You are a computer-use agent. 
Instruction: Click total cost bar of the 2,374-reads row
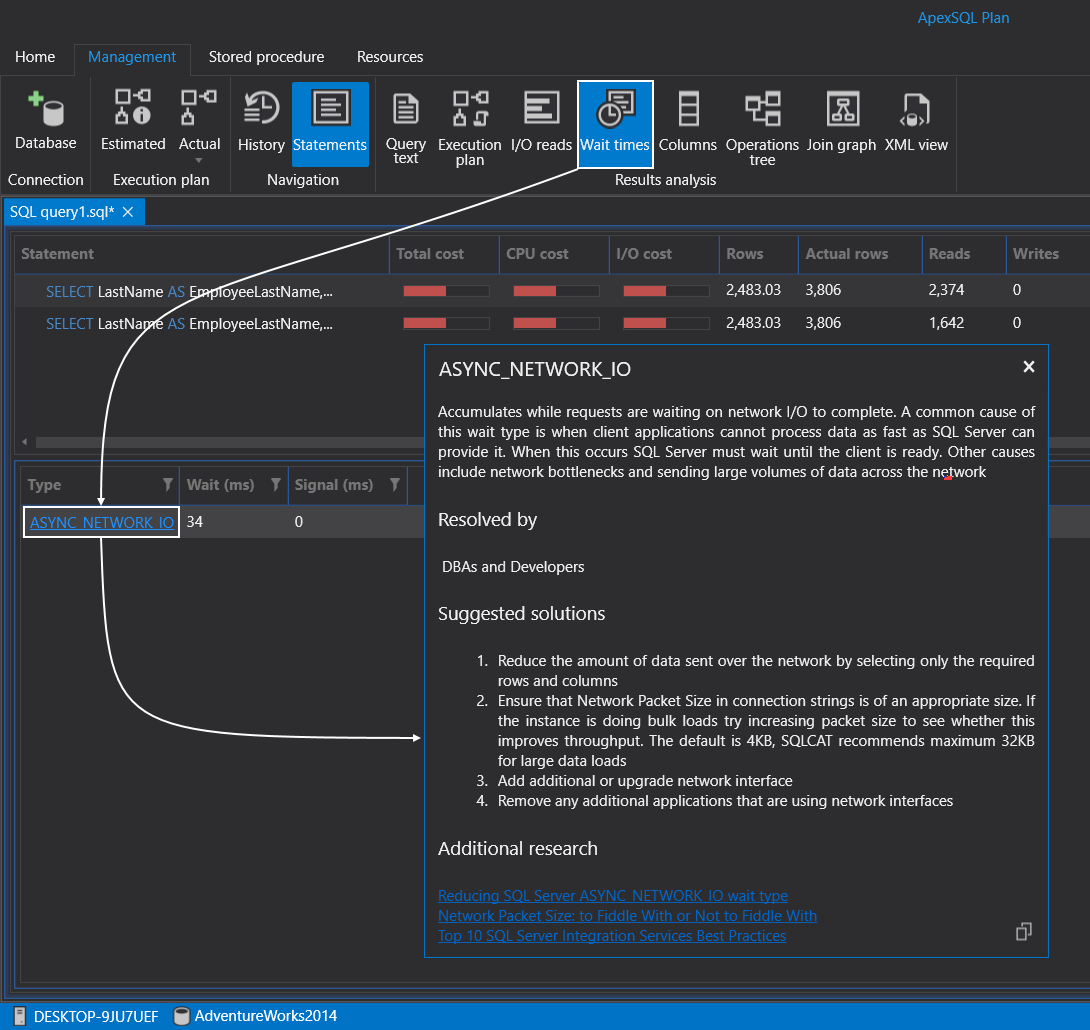pos(446,291)
